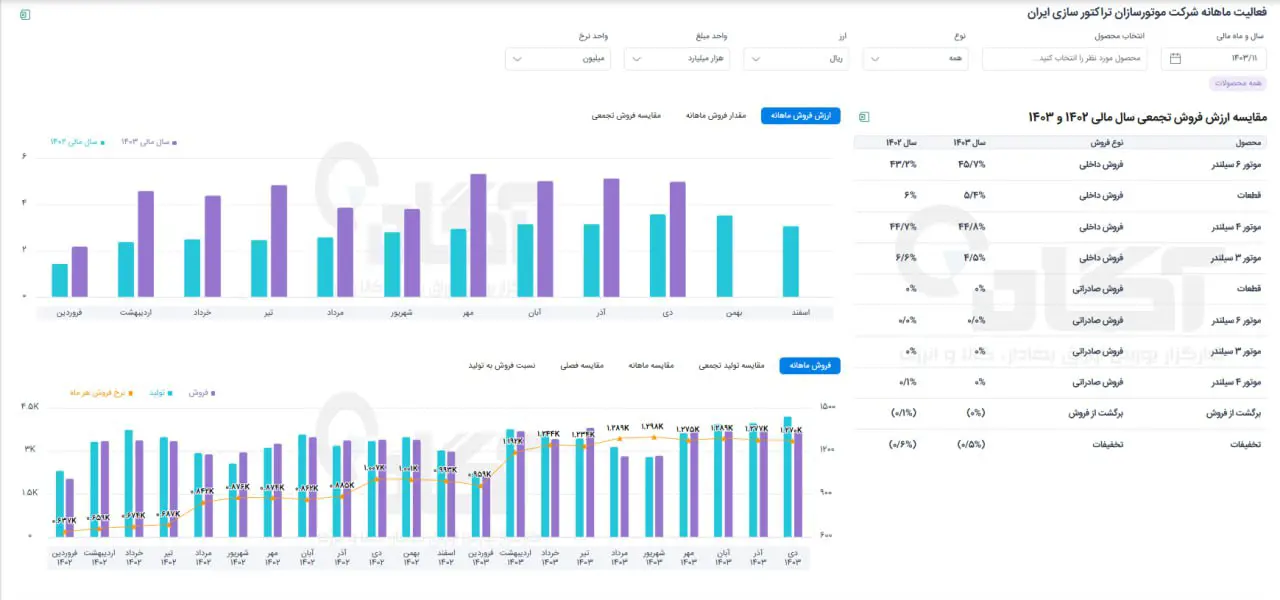Toggle the تولید legend series in lower chart

pyautogui.click(x=161, y=393)
